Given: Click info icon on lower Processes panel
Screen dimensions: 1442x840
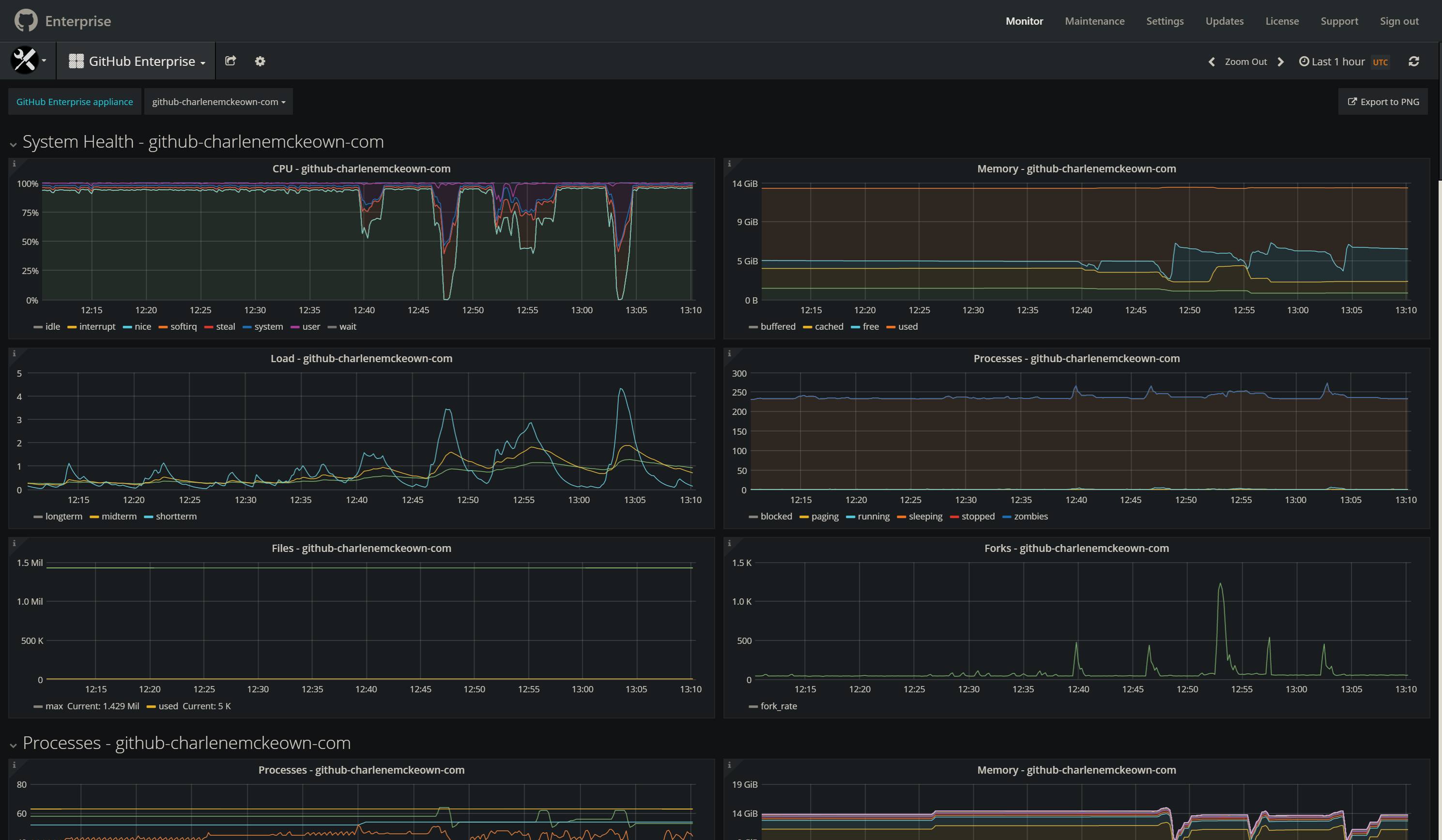Looking at the screenshot, I should pos(15,764).
